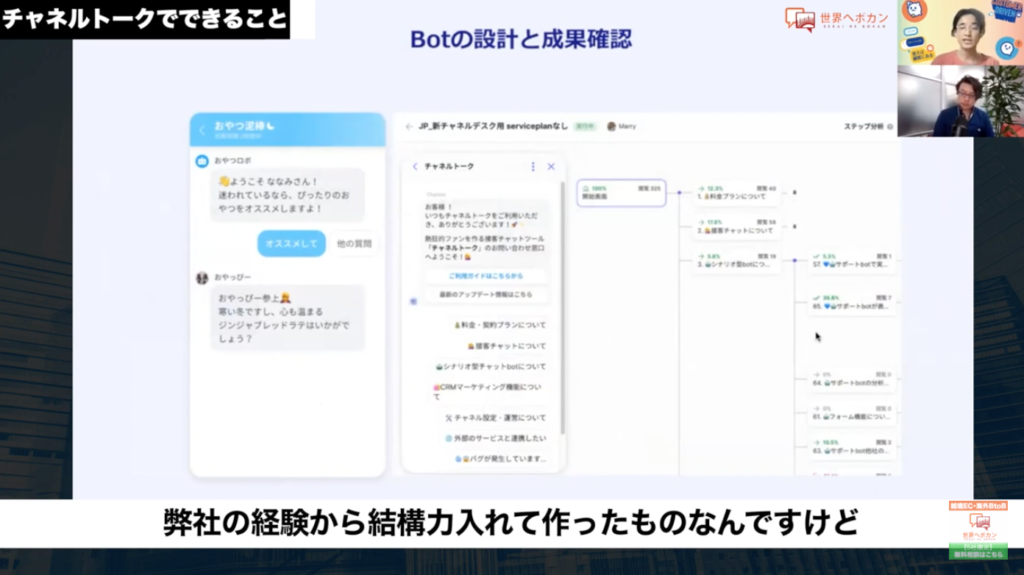Select the 1. 料金プランについて node
Screen dimensions: 1024x575
coord(736,193)
